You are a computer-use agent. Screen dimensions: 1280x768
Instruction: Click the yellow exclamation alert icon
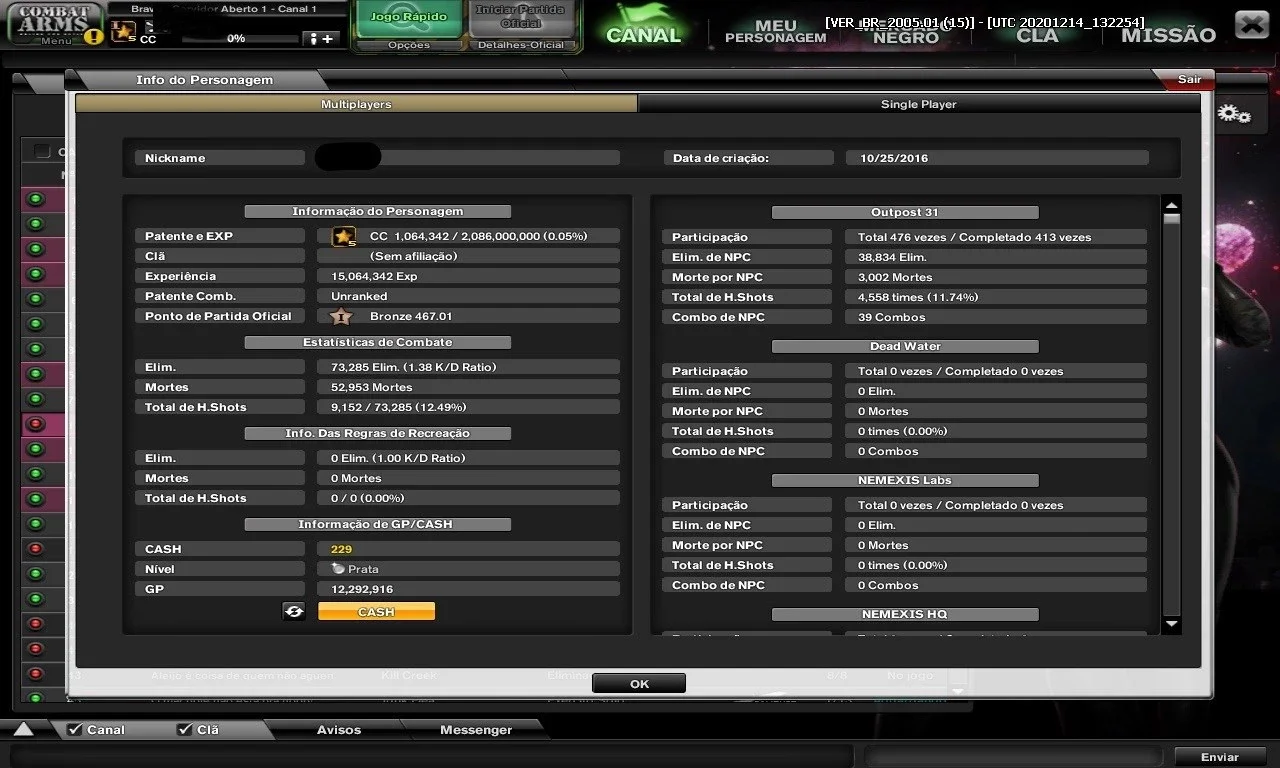click(x=93, y=36)
